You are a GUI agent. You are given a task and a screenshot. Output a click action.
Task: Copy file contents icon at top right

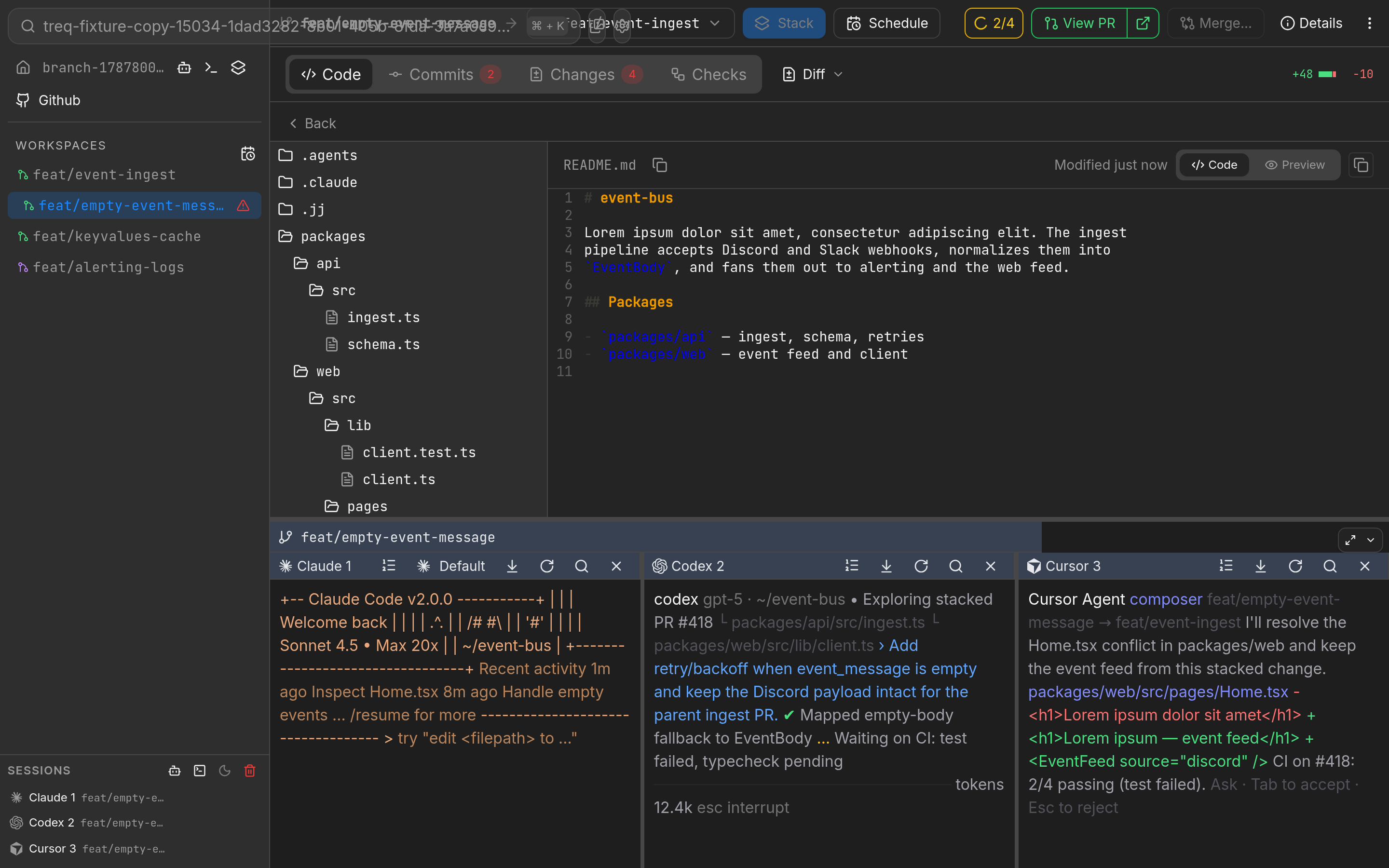click(1361, 165)
